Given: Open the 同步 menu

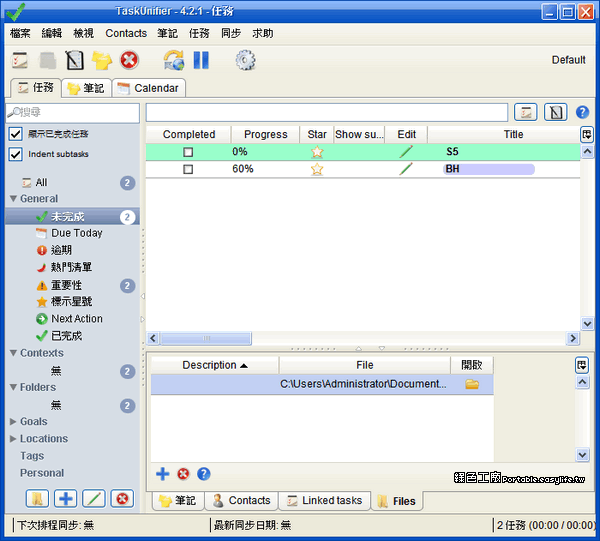Looking at the screenshot, I should tap(231, 34).
